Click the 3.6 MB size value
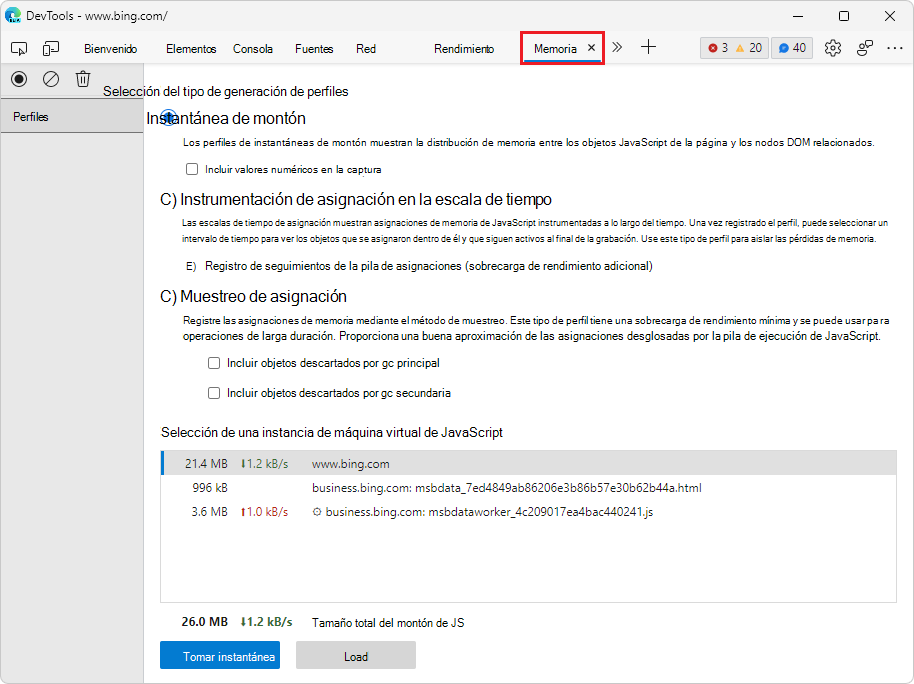This screenshot has height=684, width=914. 209,511
